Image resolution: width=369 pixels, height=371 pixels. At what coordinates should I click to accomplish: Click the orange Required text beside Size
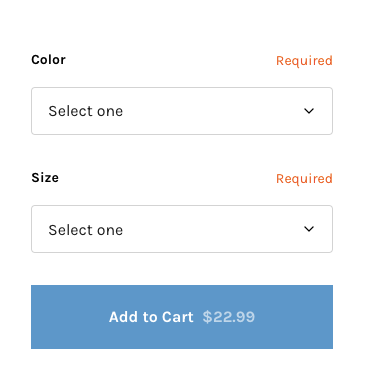coord(304,179)
